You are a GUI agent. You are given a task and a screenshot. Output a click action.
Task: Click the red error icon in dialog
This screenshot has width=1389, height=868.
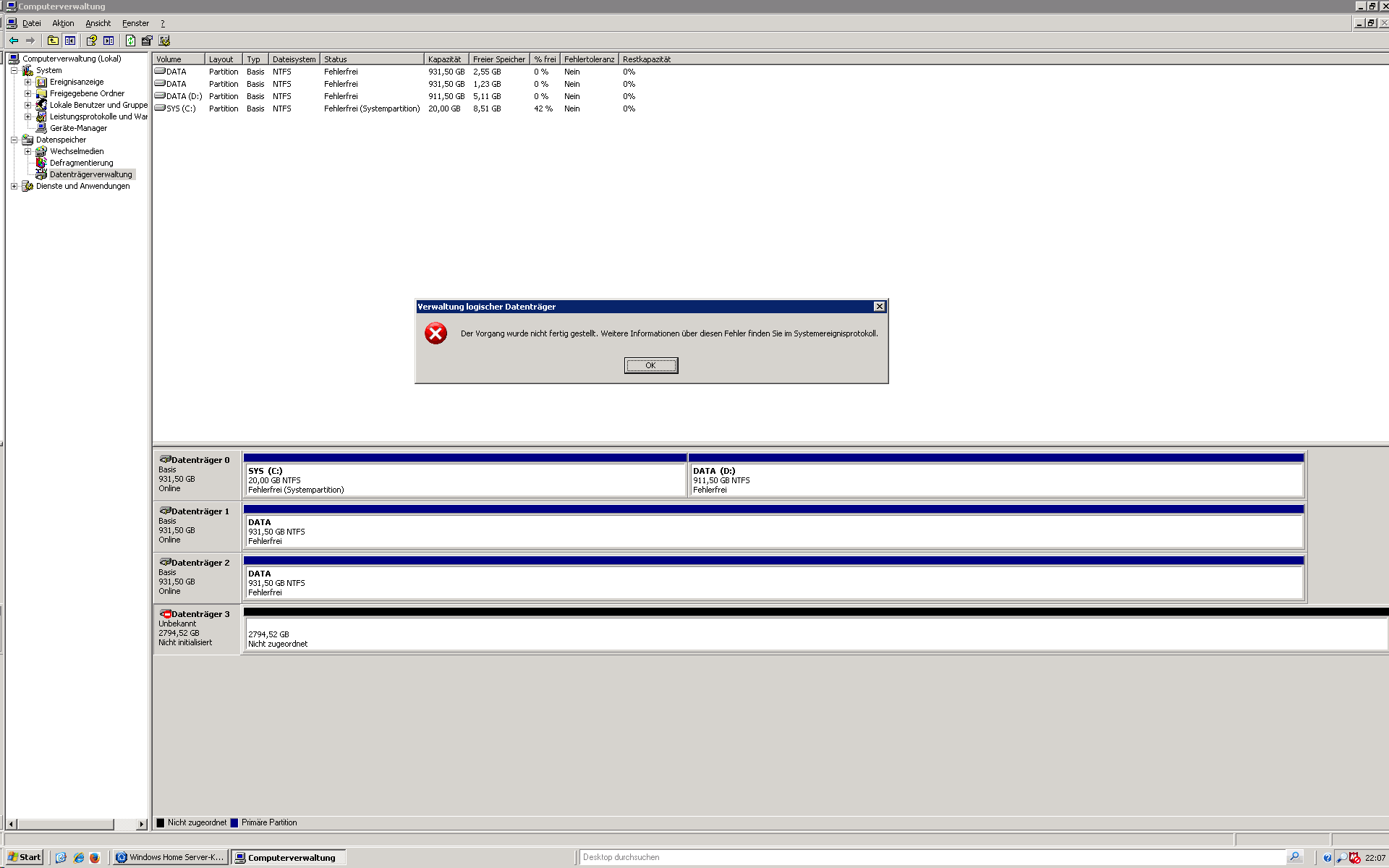[x=436, y=333]
